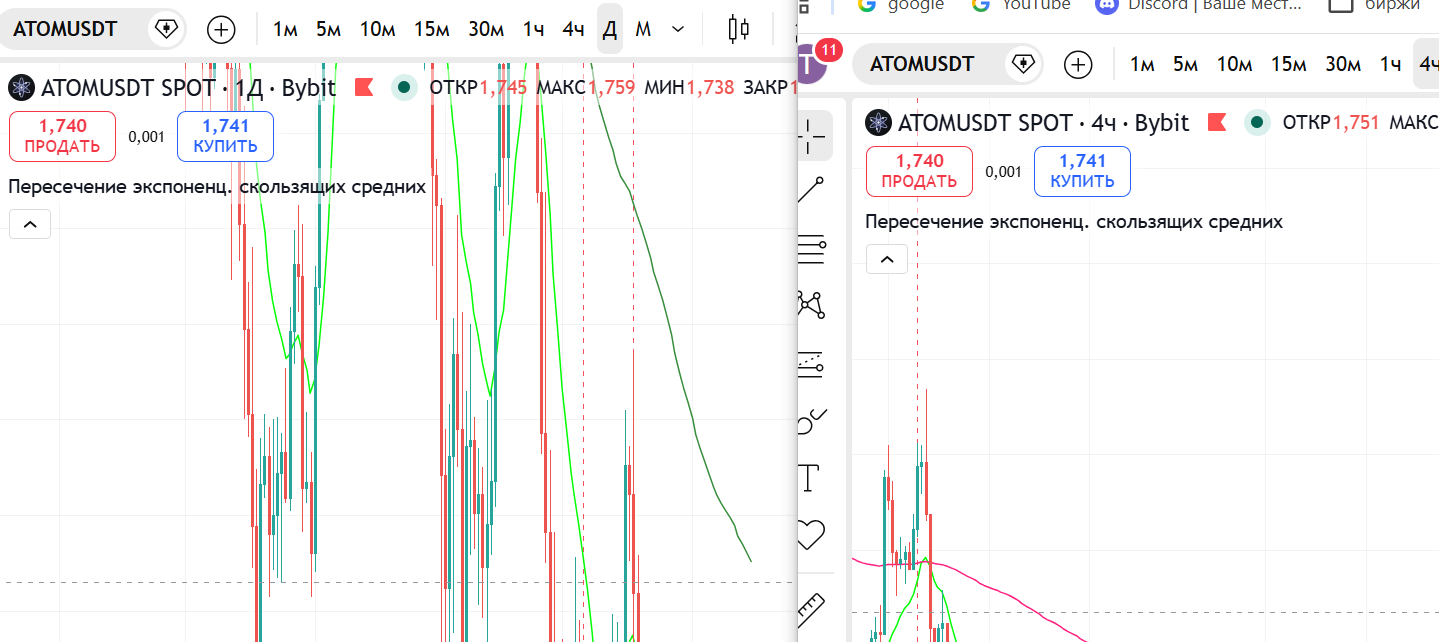Click diamond candle icon in right window symbol box
The height and width of the screenshot is (642, 1439).
1023,64
